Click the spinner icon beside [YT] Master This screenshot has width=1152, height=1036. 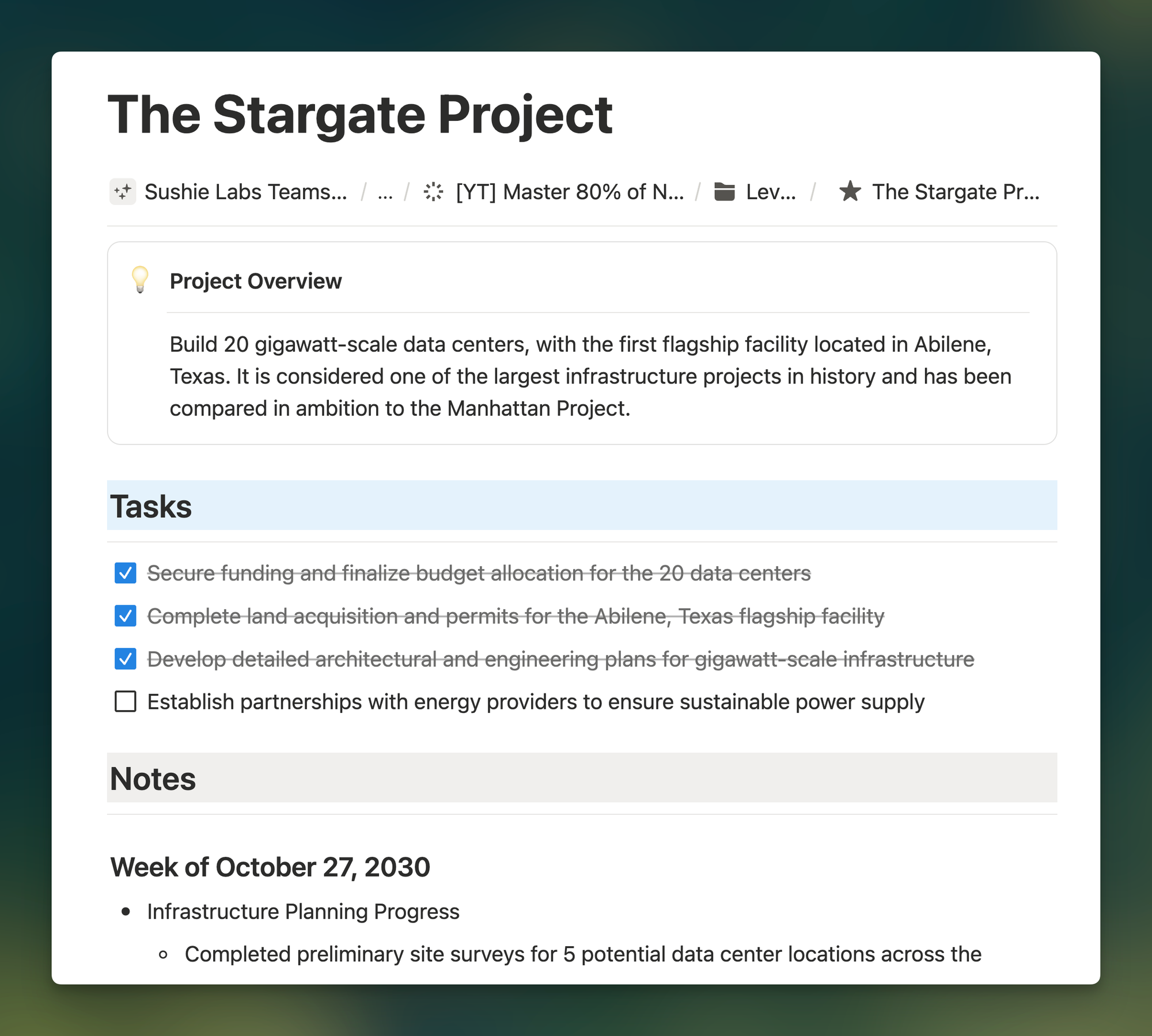click(433, 192)
